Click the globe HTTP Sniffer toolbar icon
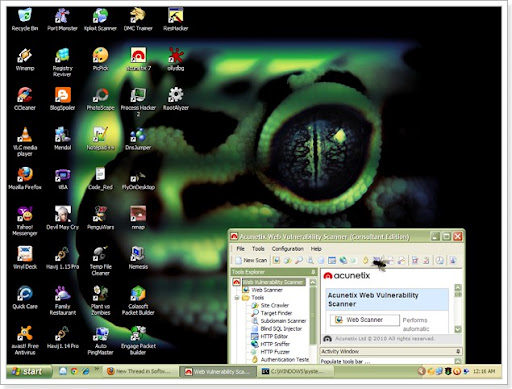This screenshot has width=512, height=389. coord(343,260)
